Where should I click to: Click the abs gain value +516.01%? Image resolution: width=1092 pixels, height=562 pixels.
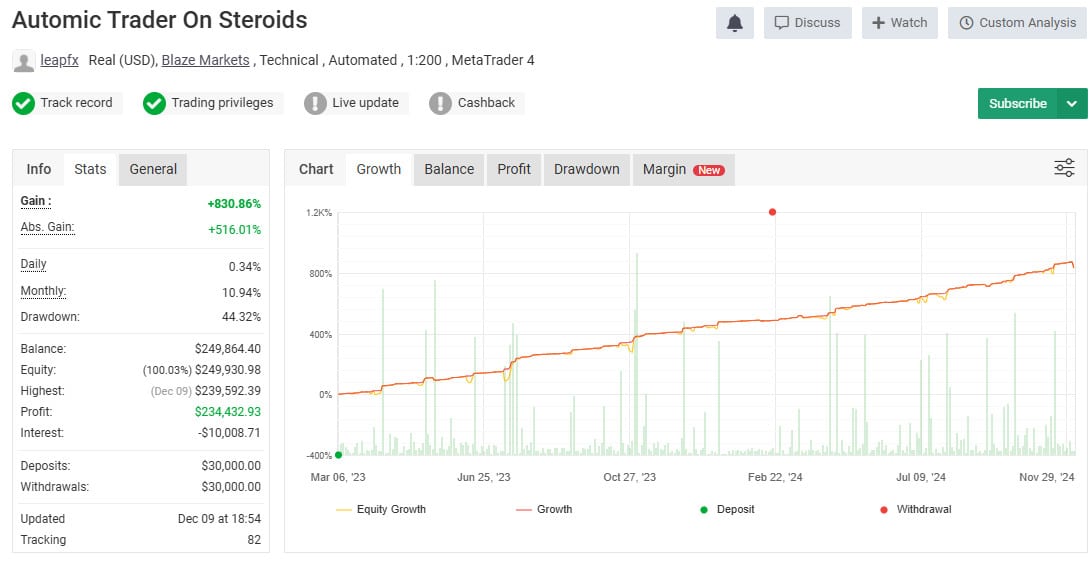coord(234,230)
